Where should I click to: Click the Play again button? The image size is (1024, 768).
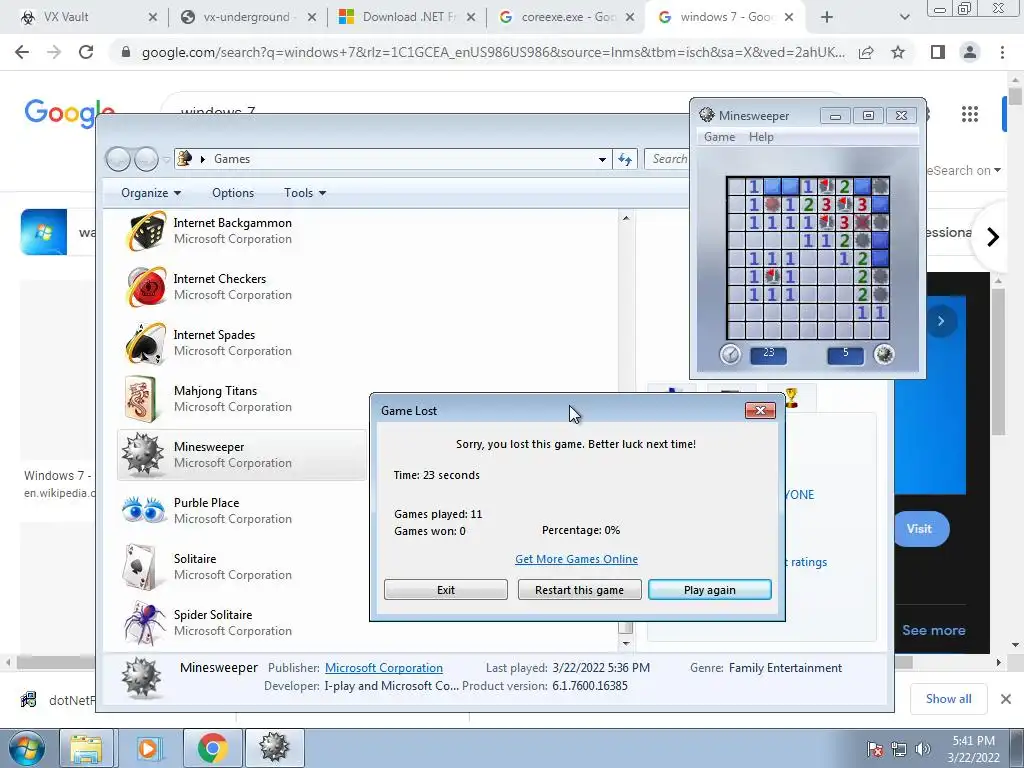[x=709, y=590]
